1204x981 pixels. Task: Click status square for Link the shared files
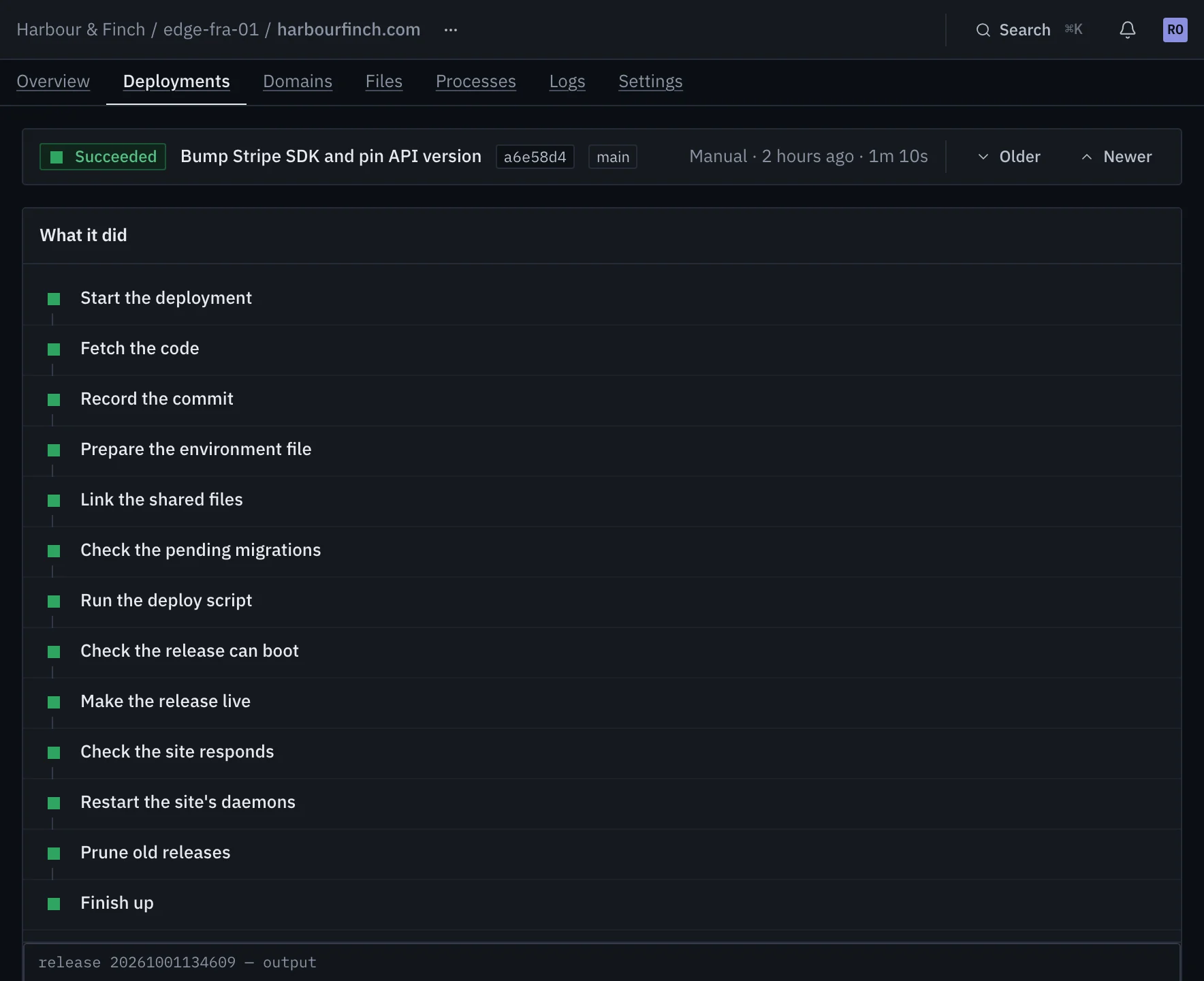(x=54, y=501)
